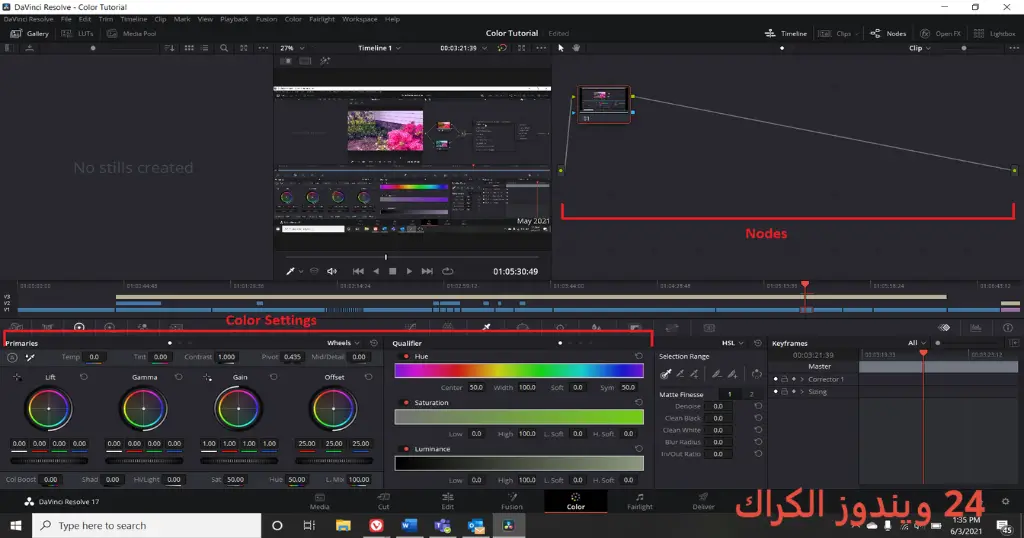Image resolution: width=1024 pixels, height=538 pixels.
Task: Reset the Denoise value
Action: tap(758, 406)
